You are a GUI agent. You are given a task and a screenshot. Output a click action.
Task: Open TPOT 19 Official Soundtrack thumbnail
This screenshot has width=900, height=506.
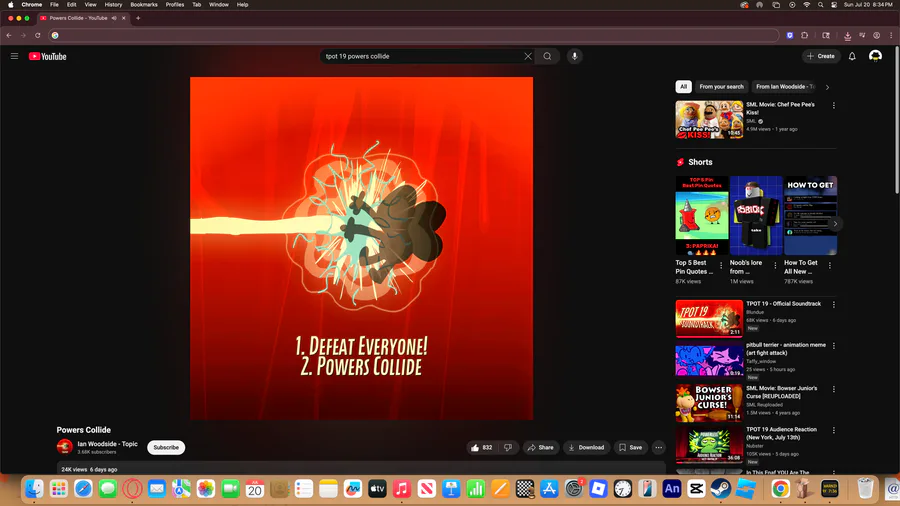709,318
